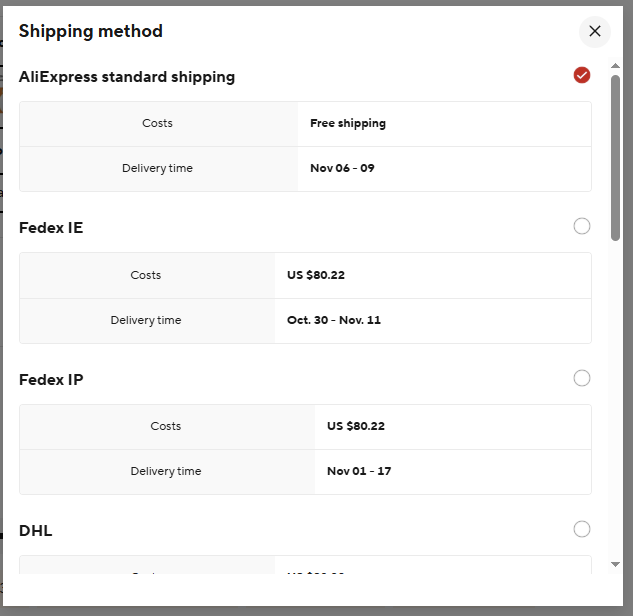Click the Free shipping cost value
Screen dimensions: 633x616
pyautogui.click(x=348, y=124)
